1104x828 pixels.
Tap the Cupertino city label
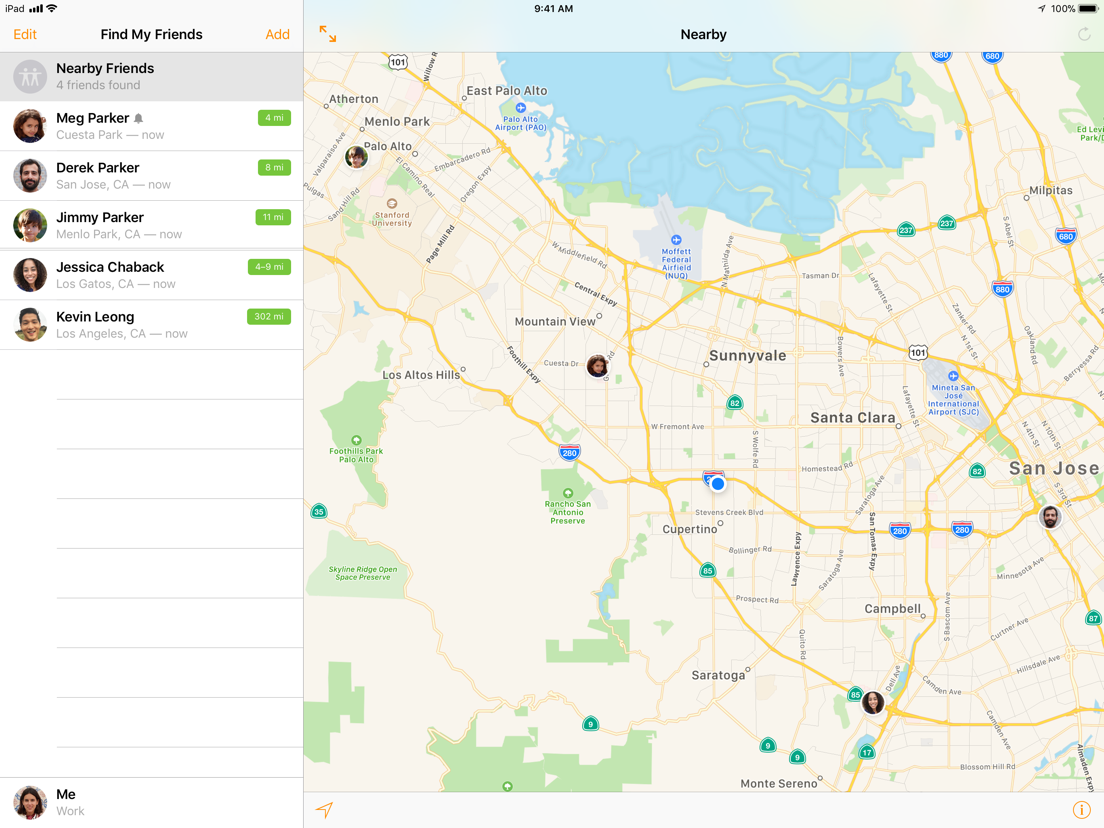[689, 529]
